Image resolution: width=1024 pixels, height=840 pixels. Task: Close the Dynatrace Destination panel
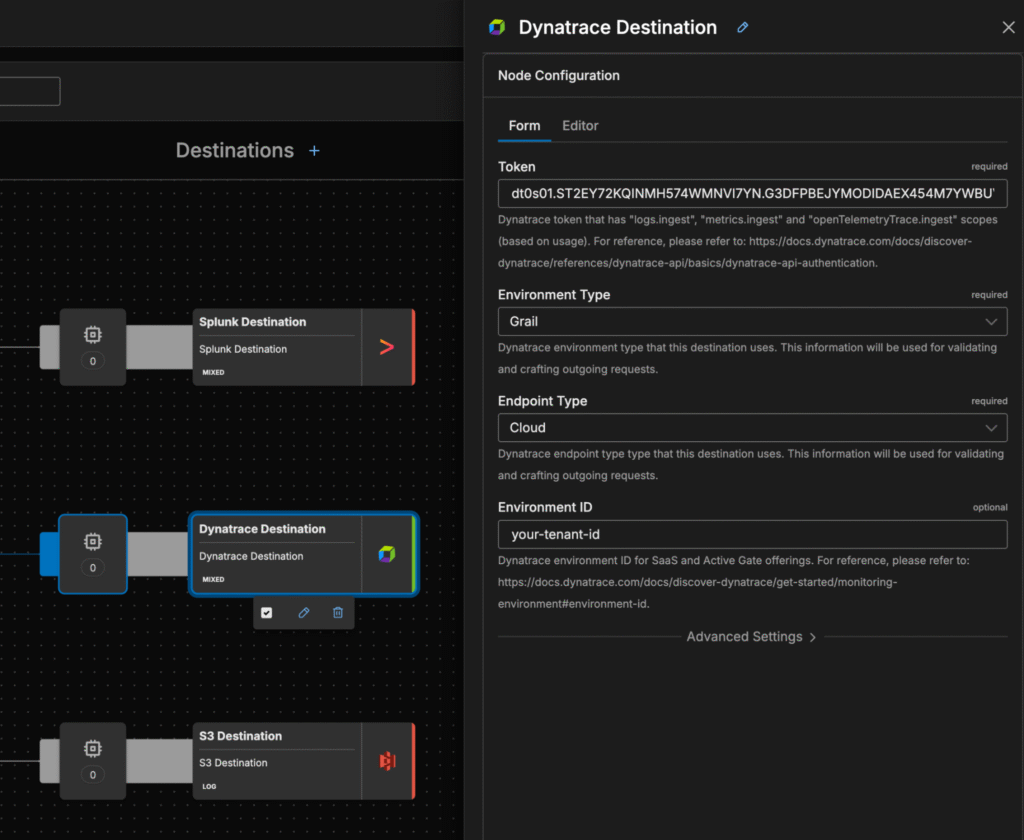(x=1008, y=28)
